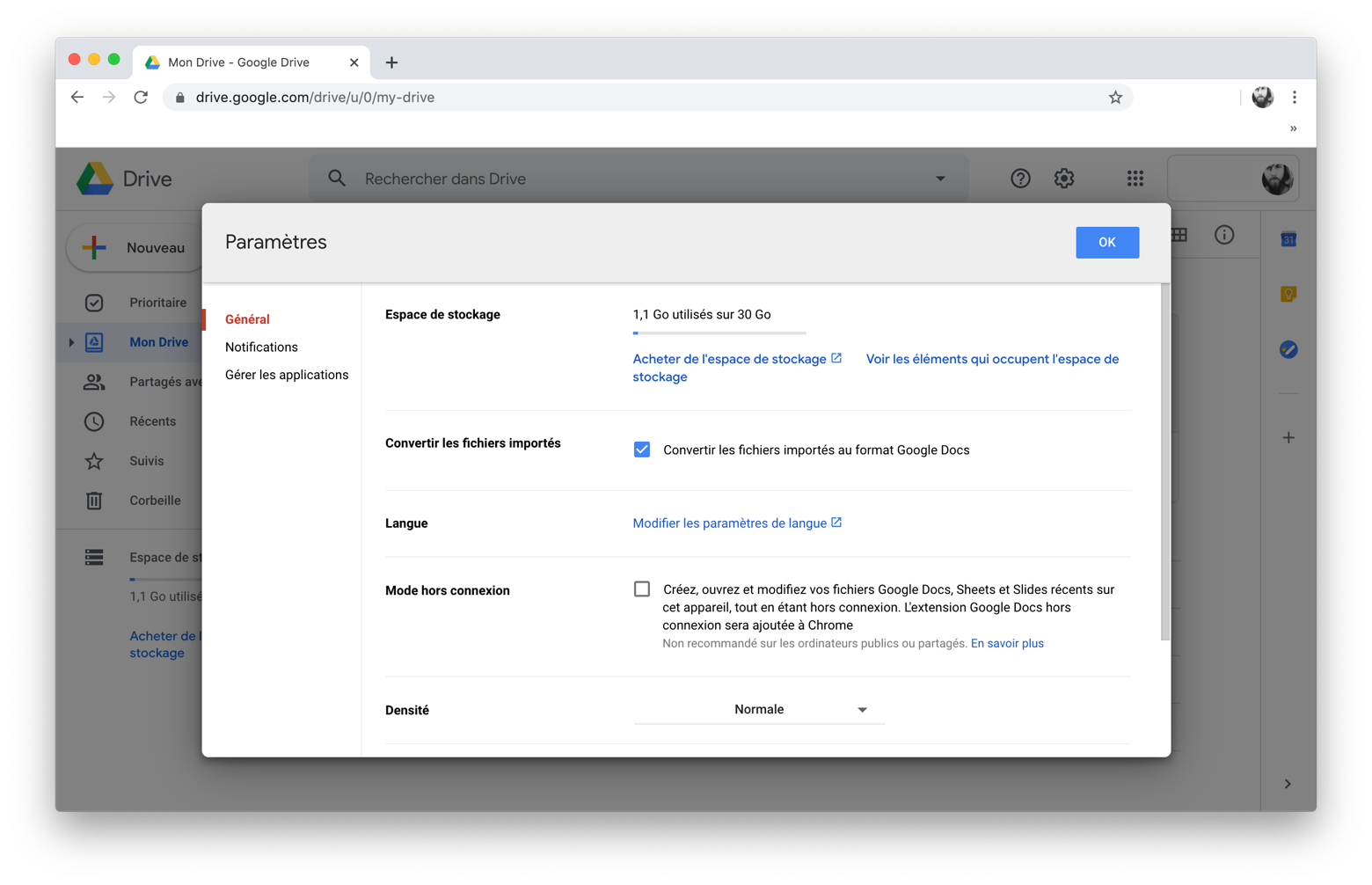1372x885 pixels.
Task: Open the Google account avatar in Drive header
Action: pos(1277,179)
